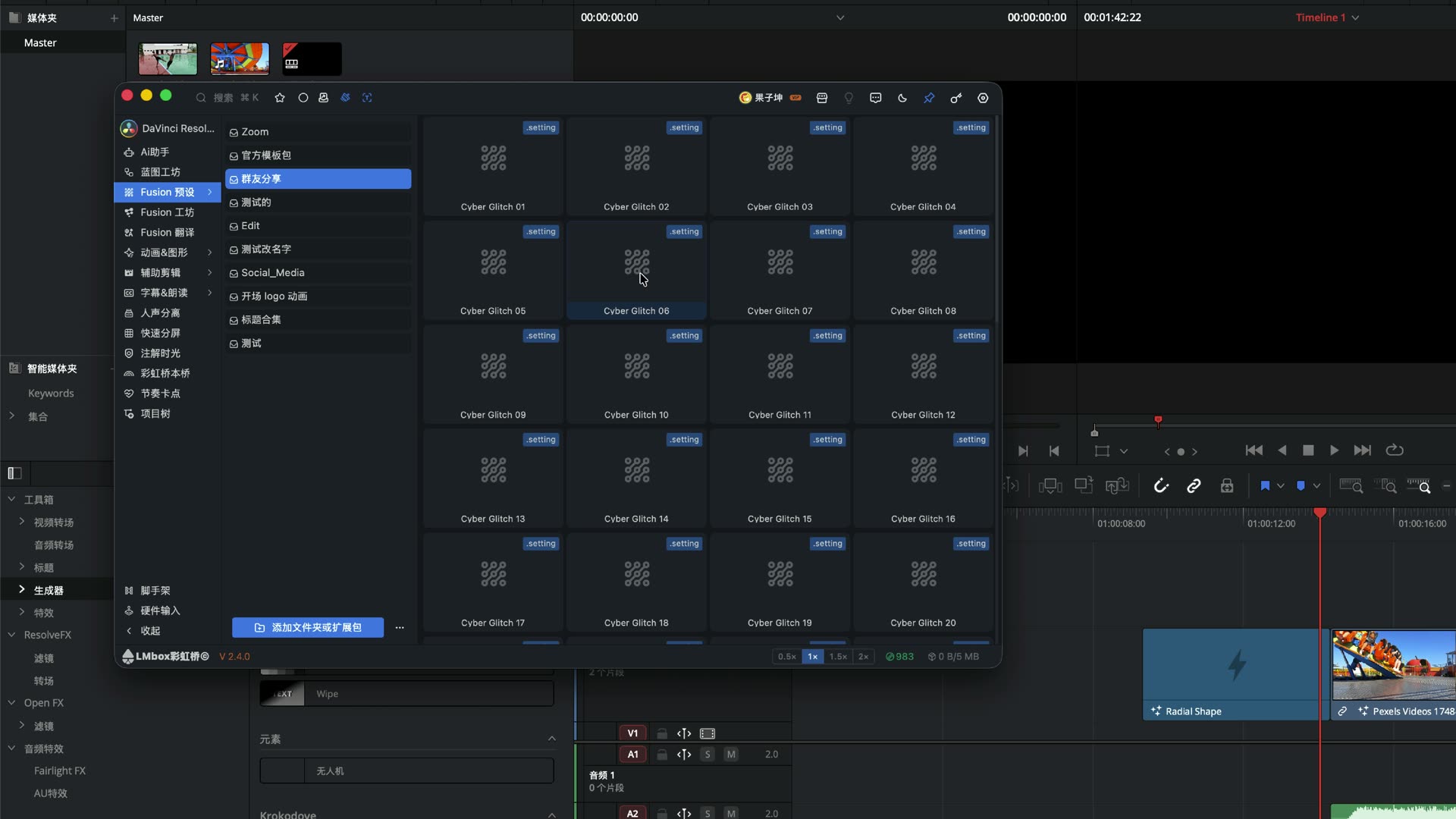Toggle lock on audio track A1
Image resolution: width=1456 pixels, height=819 pixels.
pyautogui.click(x=662, y=755)
